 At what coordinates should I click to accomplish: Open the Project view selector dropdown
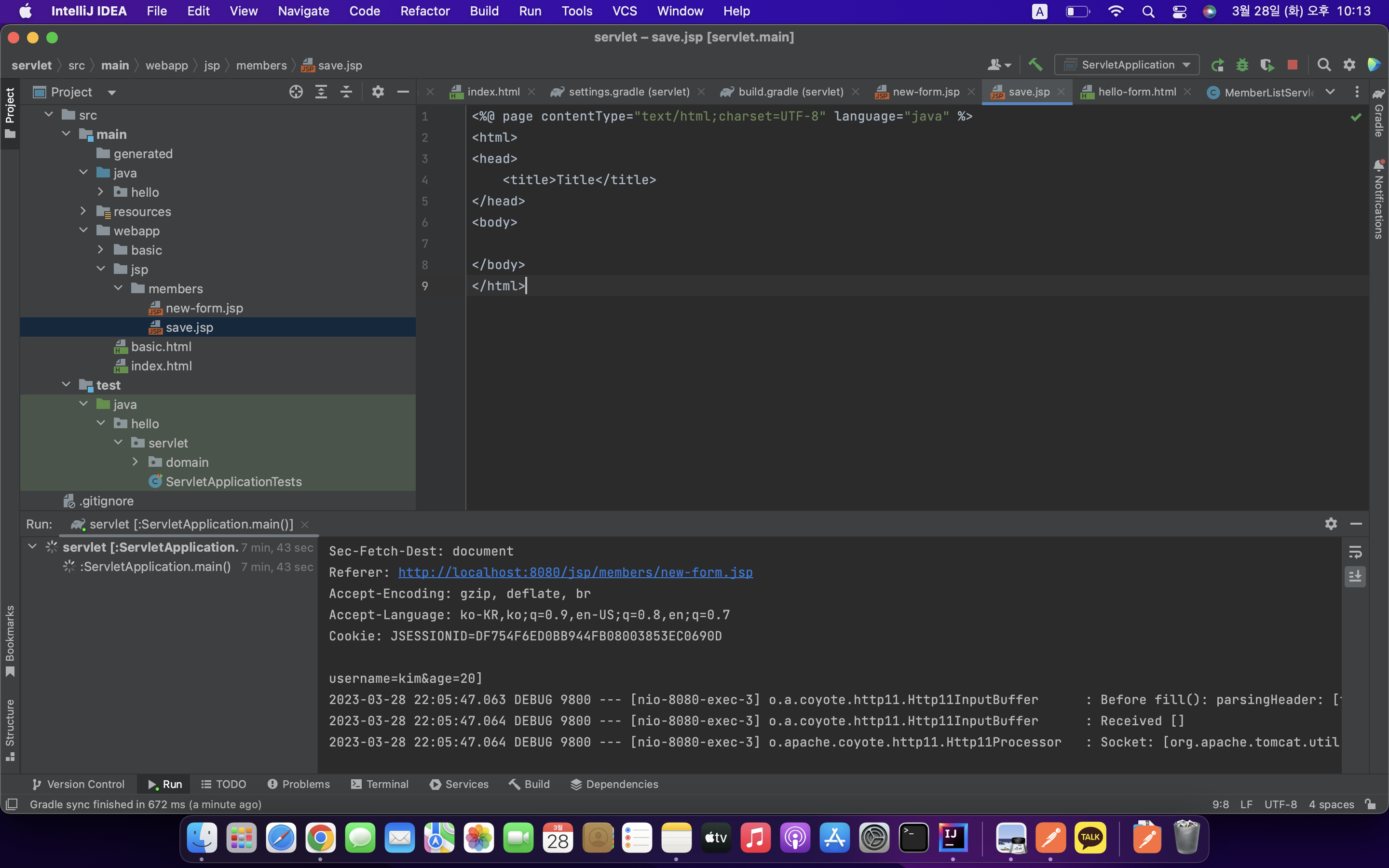[75, 92]
